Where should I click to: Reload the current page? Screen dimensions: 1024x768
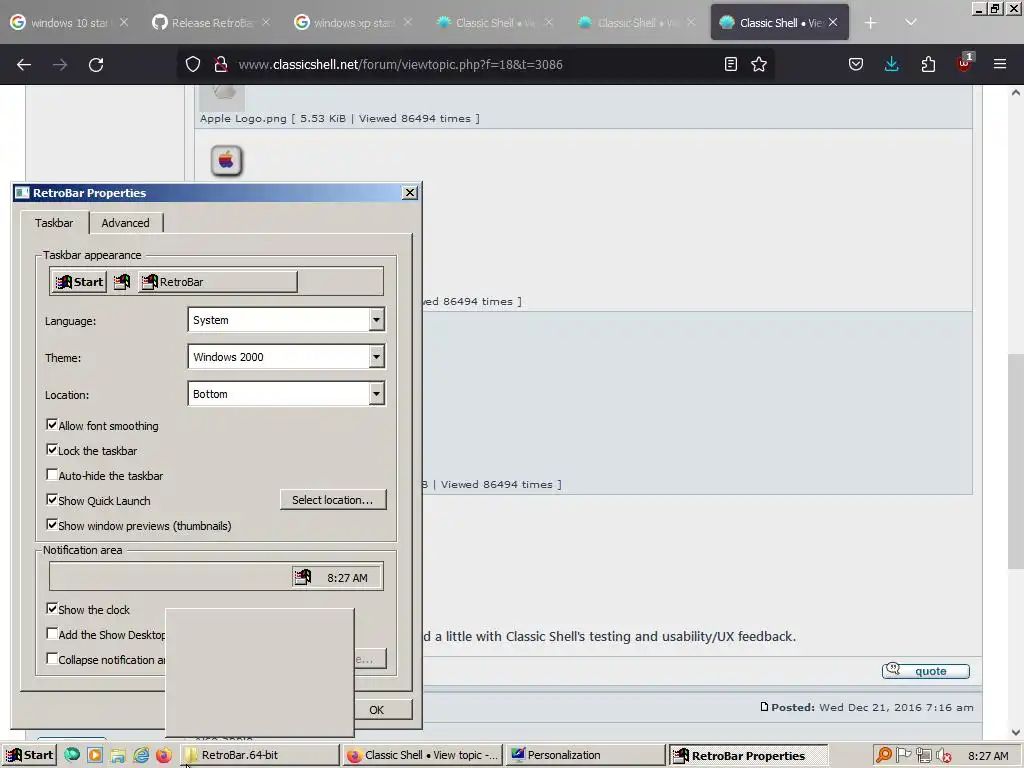[96, 65]
